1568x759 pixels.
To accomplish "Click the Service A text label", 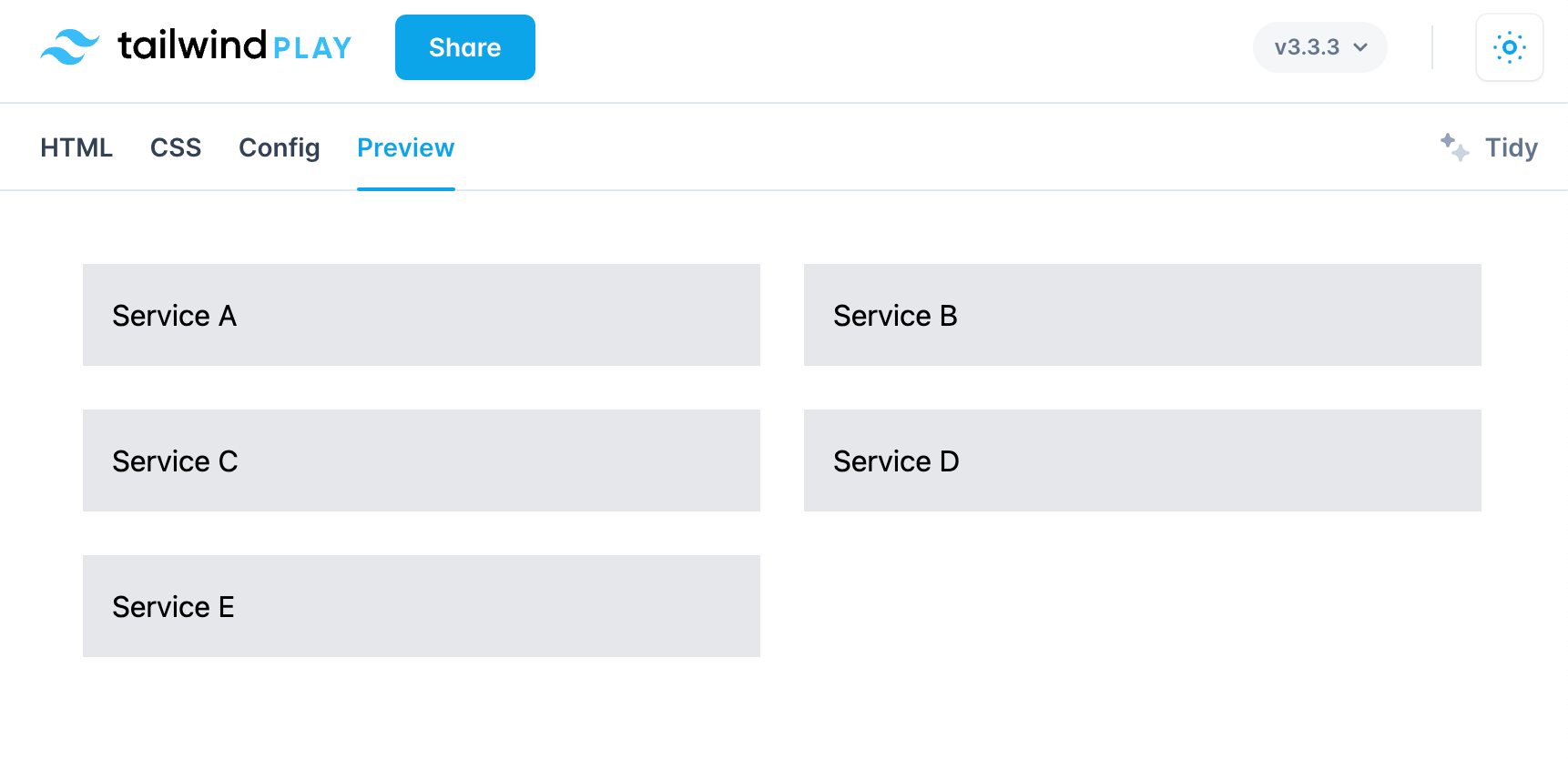I will [x=174, y=316].
